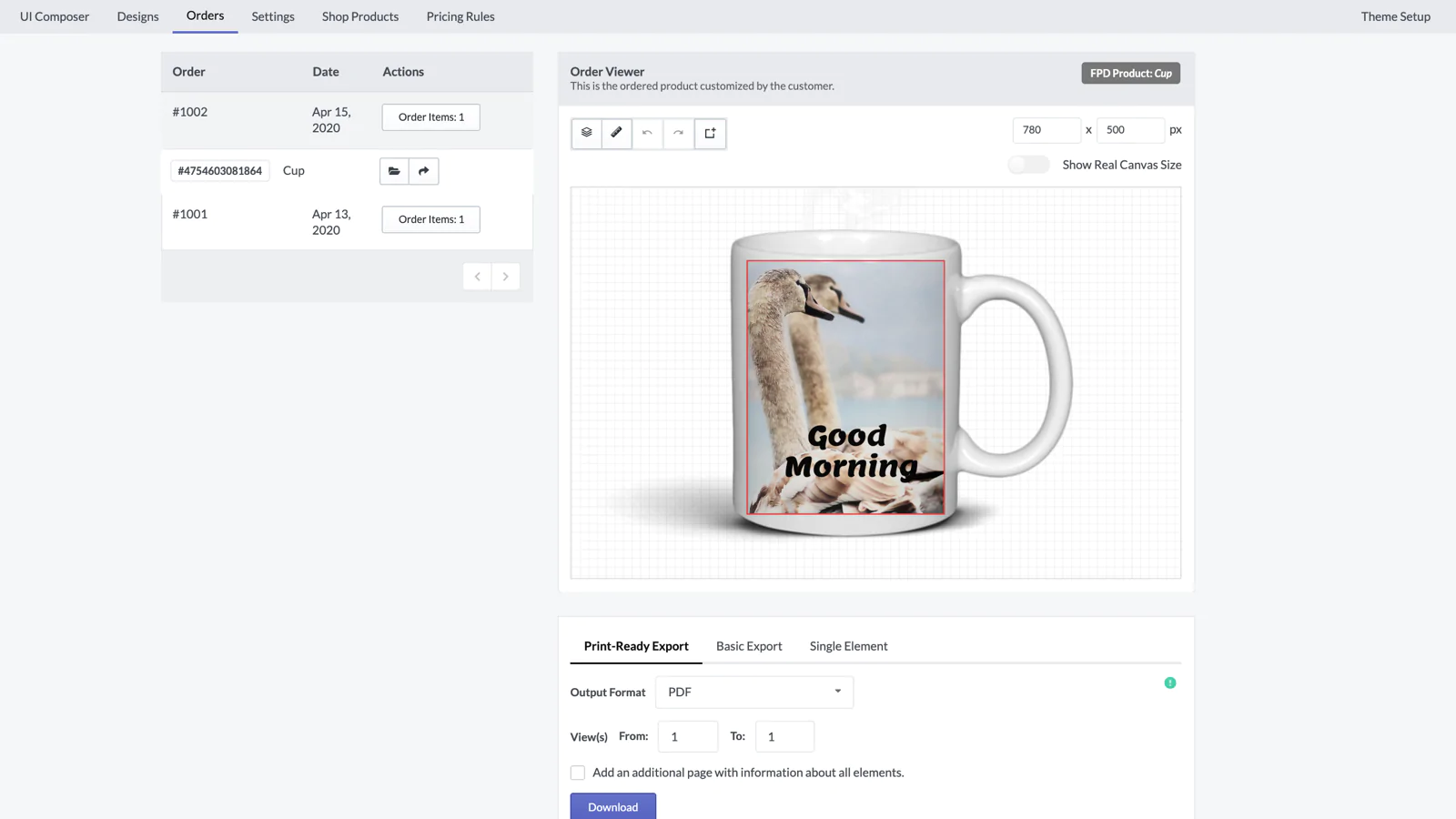Click the Download button
Viewport: 1456px width, 819px height.
point(612,806)
